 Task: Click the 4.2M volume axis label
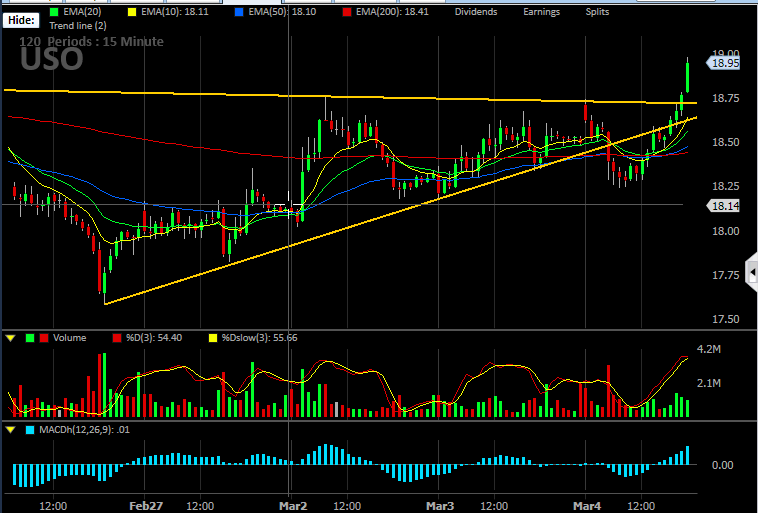[x=709, y=349]
